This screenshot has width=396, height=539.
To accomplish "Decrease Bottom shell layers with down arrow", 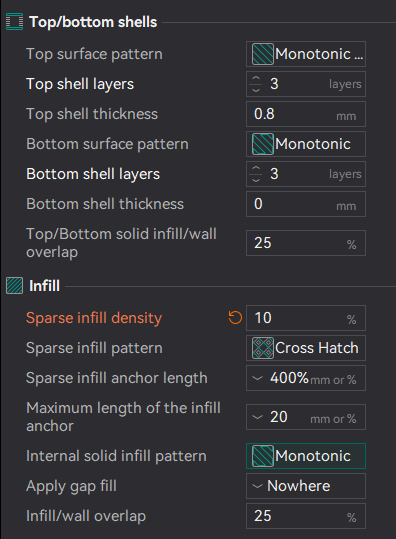I will point(256,180).
